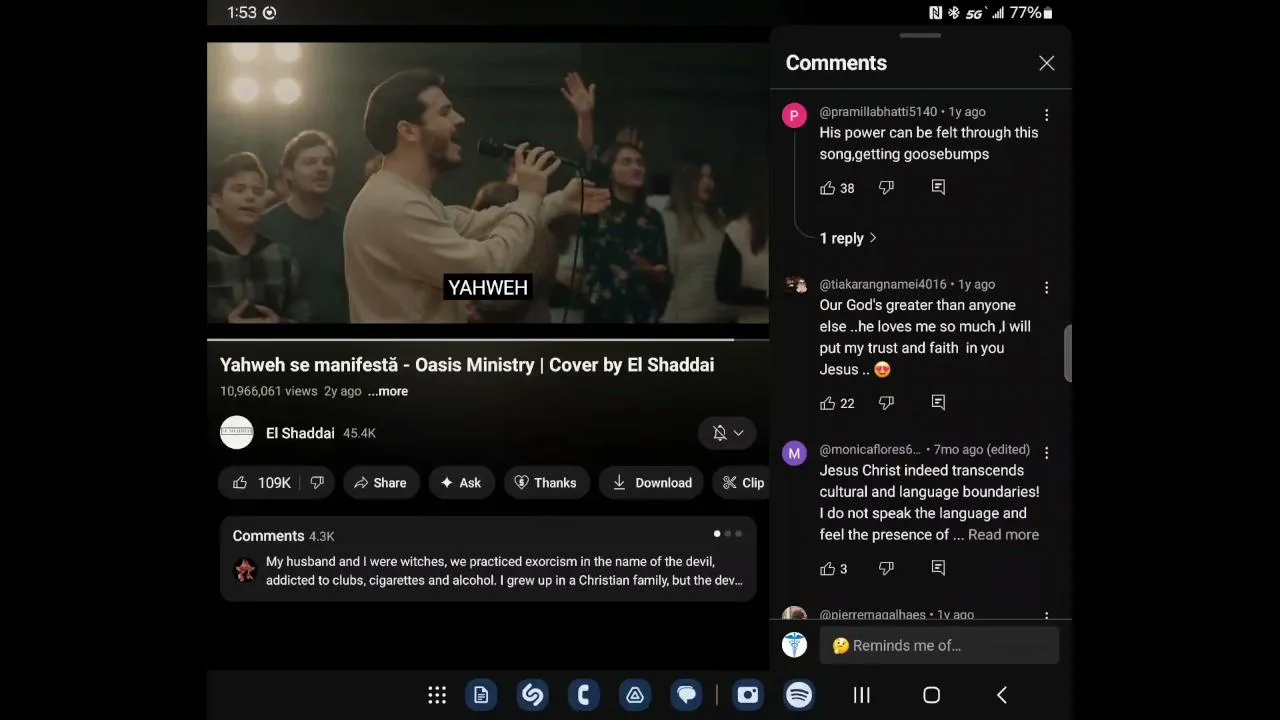Launch Shazam from the taskbar

click(533, 695)
